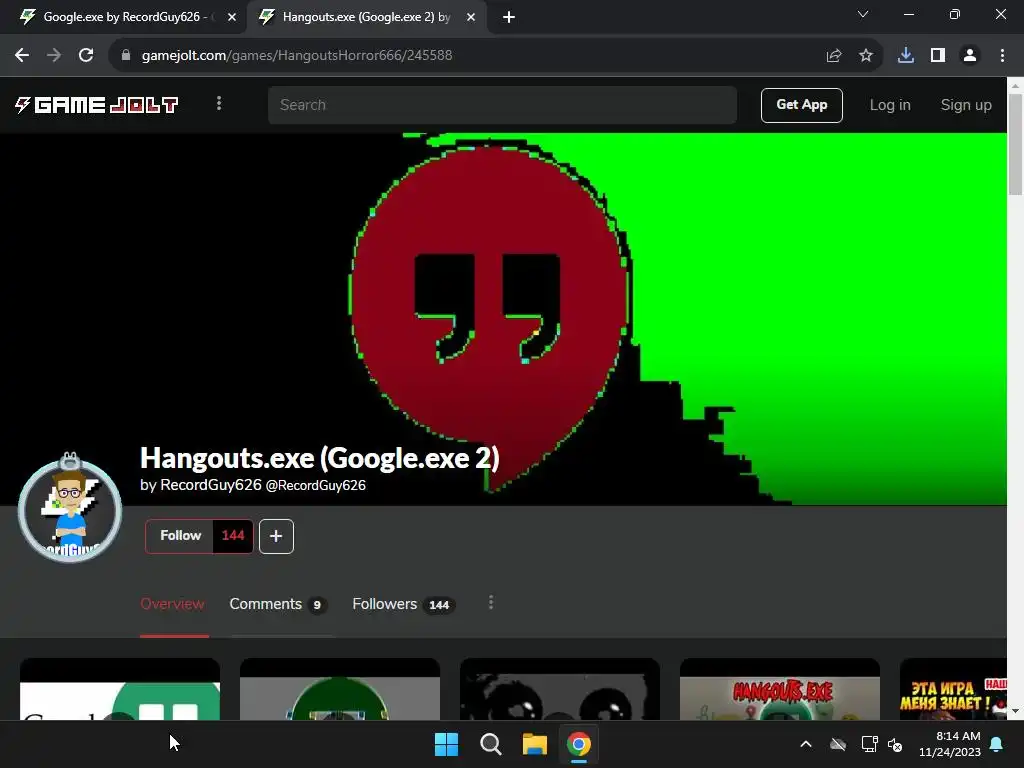This screenshot has height=768, width=1024.
Task: Click the Chrome taskbar icon
Action: pyautogui.click(x=579, y=744)
